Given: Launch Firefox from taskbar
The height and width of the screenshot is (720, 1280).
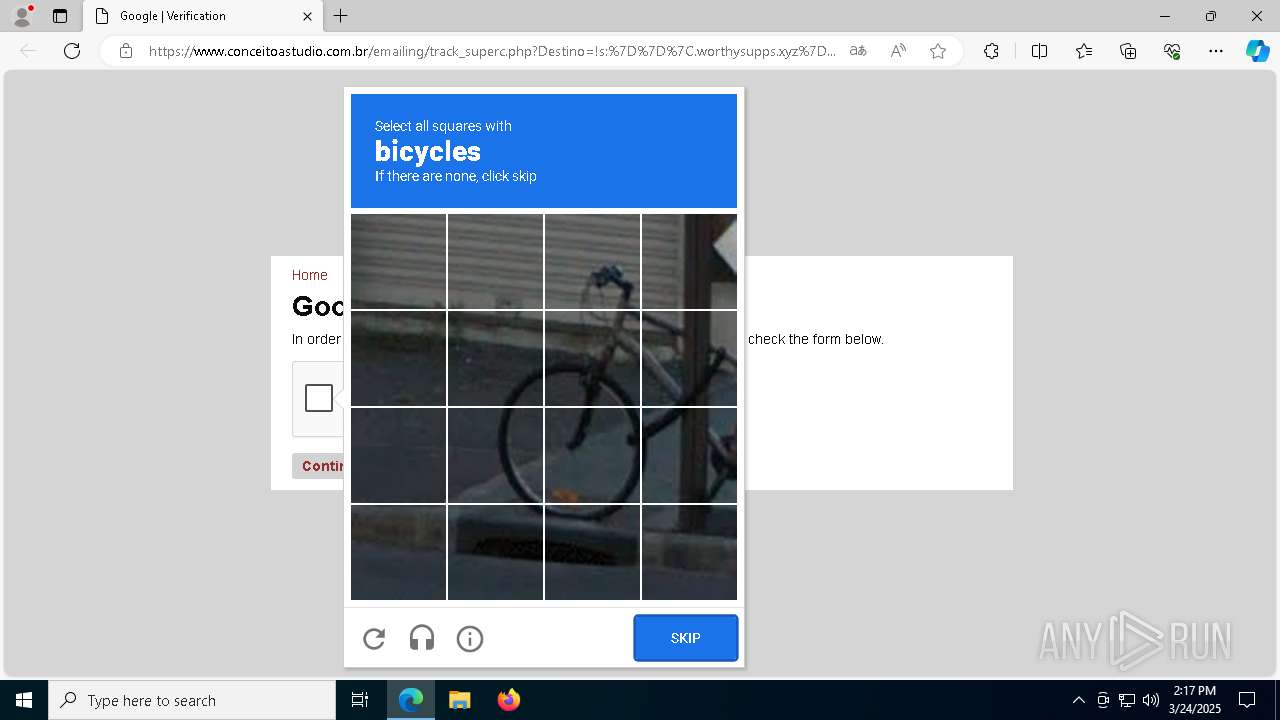Looking at the screenshot, I should pyautogui.click(x=508, y=700).
